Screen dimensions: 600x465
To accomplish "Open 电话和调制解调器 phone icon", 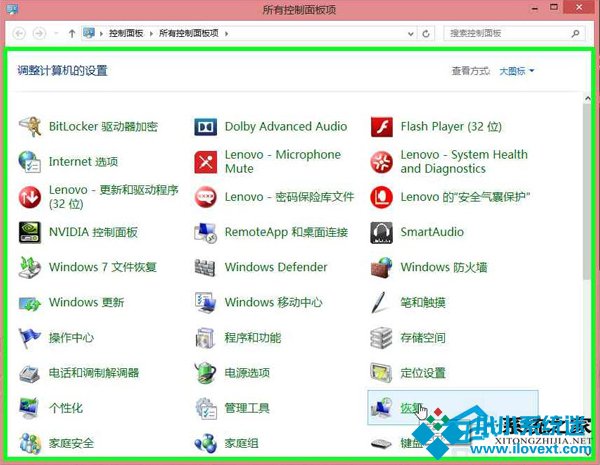I will coord(30,373).
